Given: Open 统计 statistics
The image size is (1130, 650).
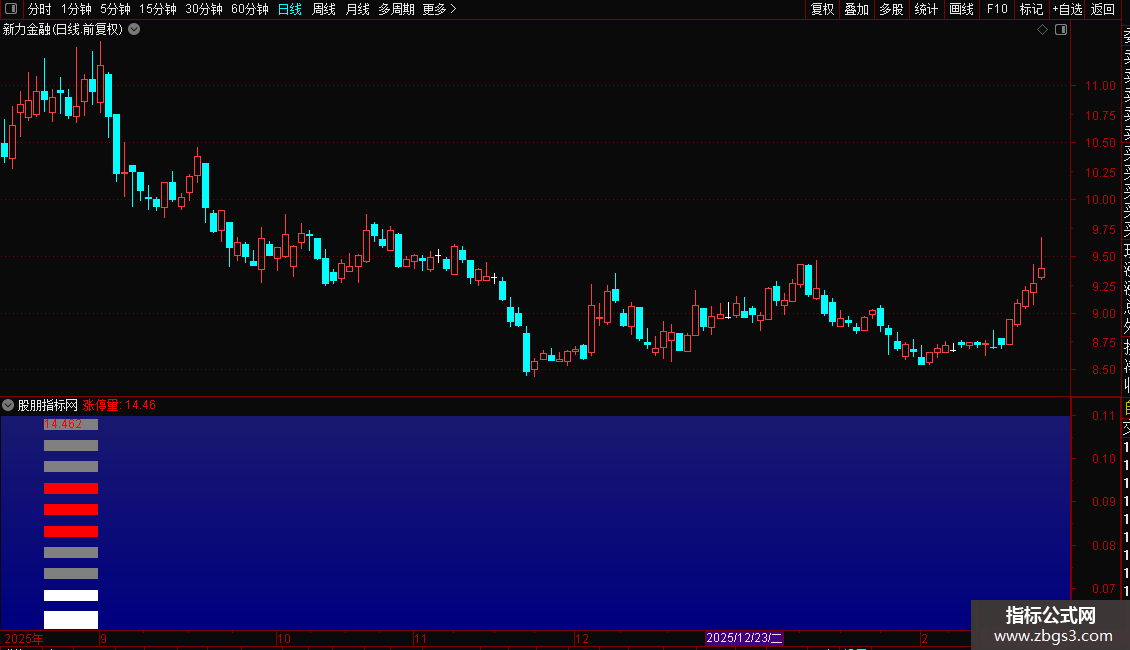Looking at the screenshot, I should tap(926, 9).
